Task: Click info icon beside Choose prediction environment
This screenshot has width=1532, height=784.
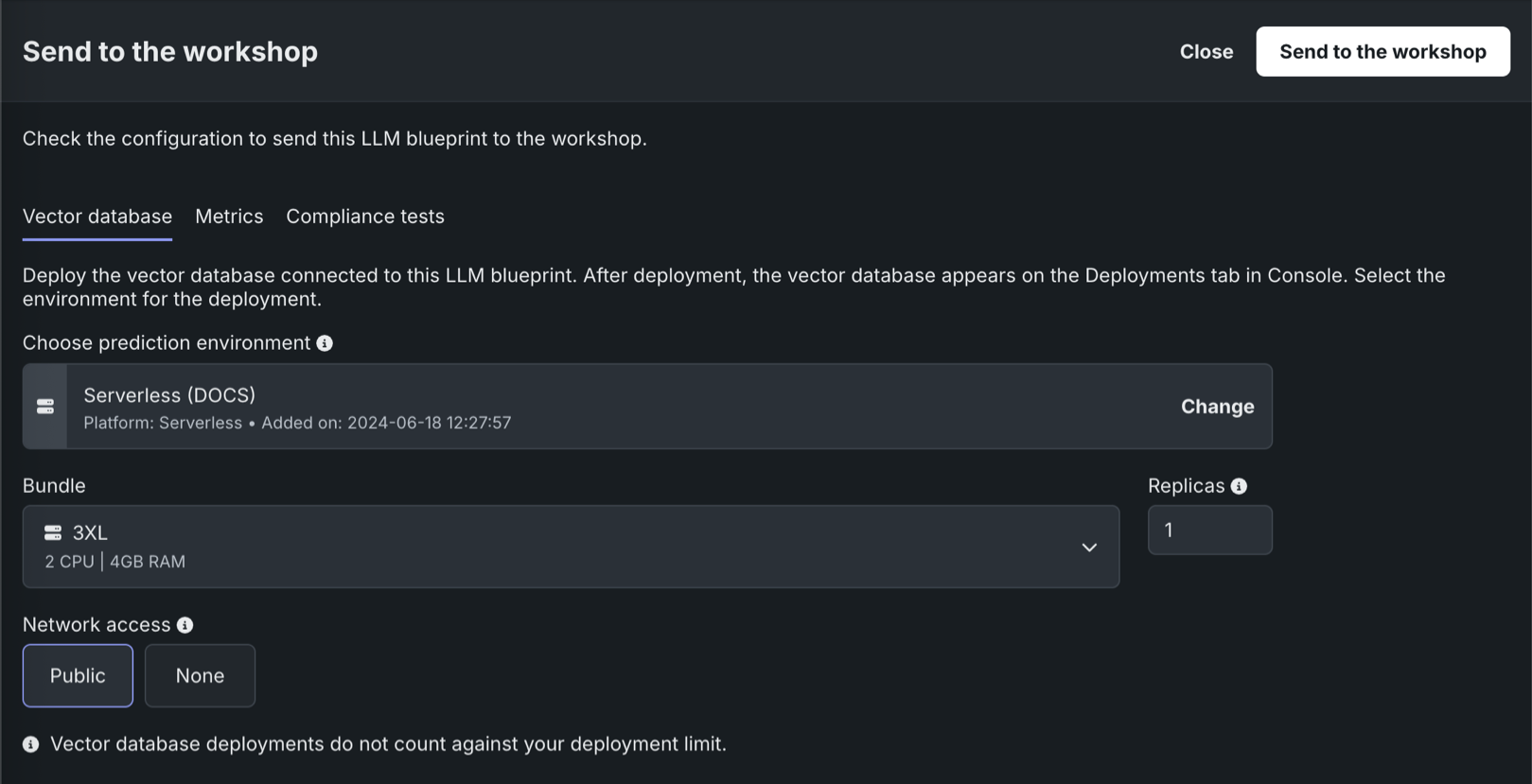Action: [x=325, y=343]
